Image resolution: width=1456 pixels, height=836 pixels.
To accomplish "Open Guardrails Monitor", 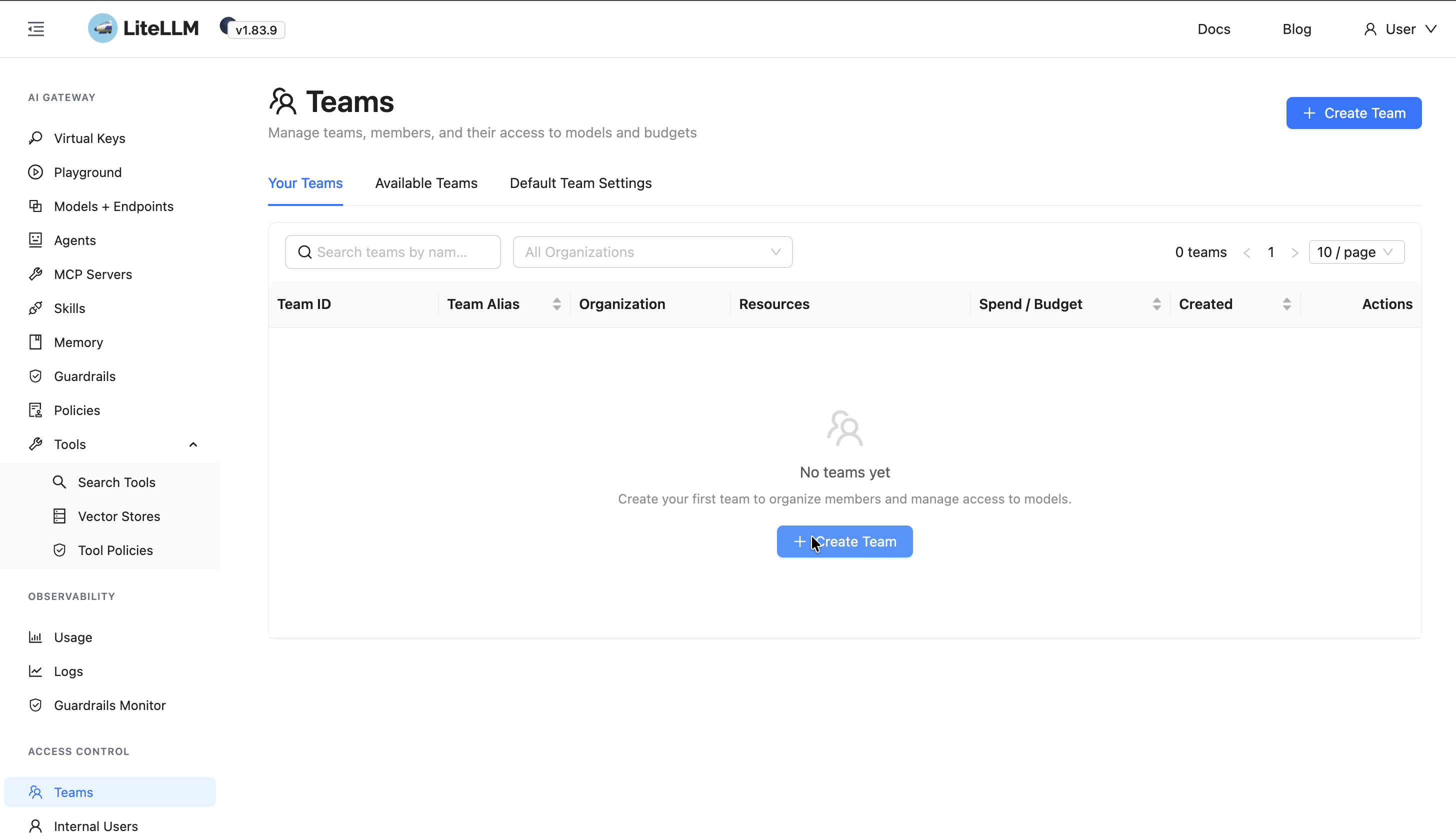I will 109,705.
